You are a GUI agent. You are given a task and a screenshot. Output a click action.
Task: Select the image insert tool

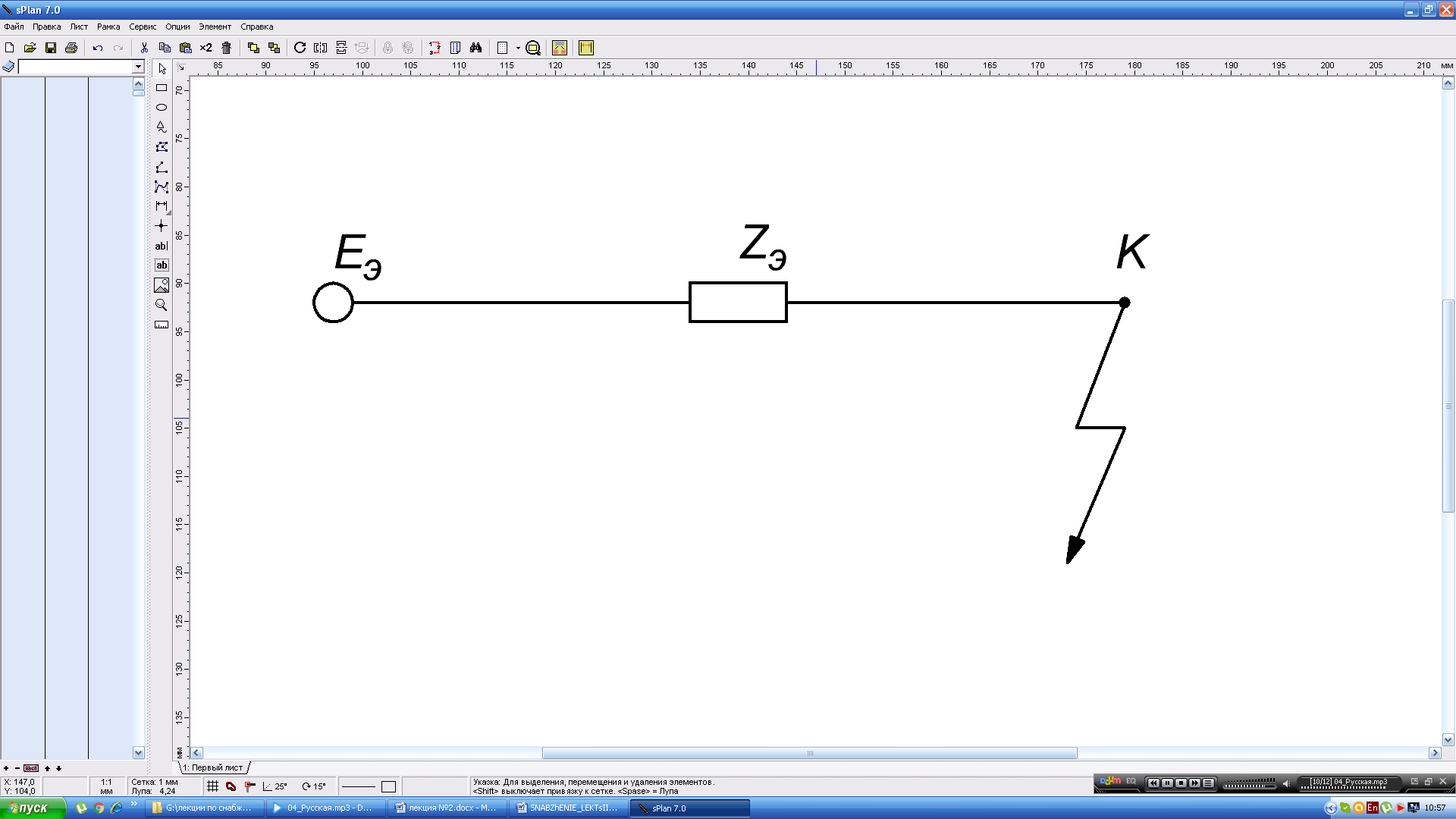[x=162, y=285]
